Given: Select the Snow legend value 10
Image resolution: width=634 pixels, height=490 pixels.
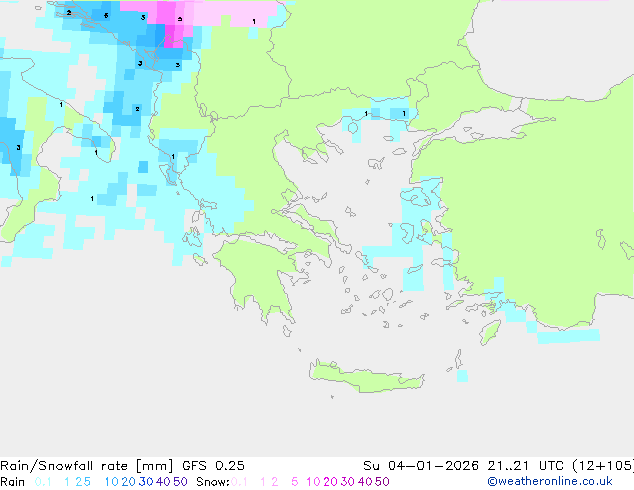Looking at the screenshot, I should click(x=313, y=482).
